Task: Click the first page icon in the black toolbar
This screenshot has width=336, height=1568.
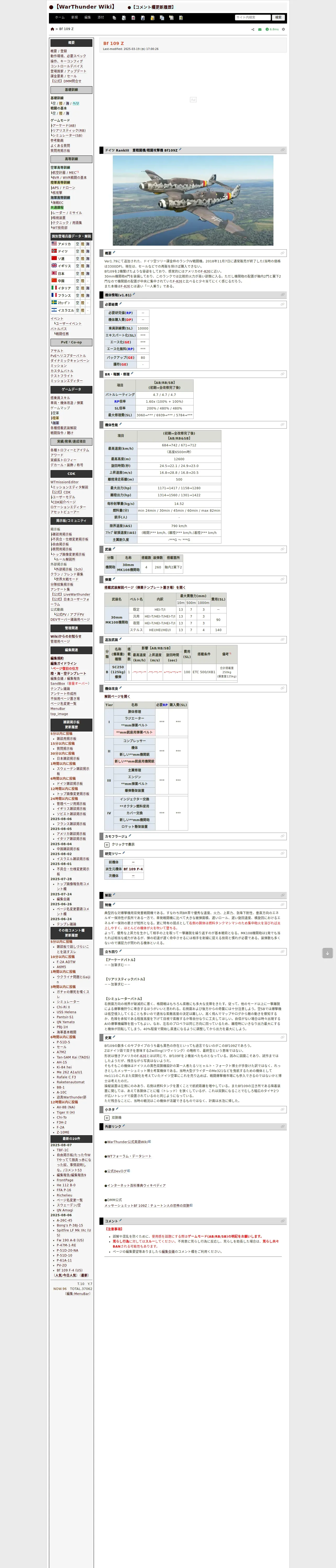Action: click(115, 18)
